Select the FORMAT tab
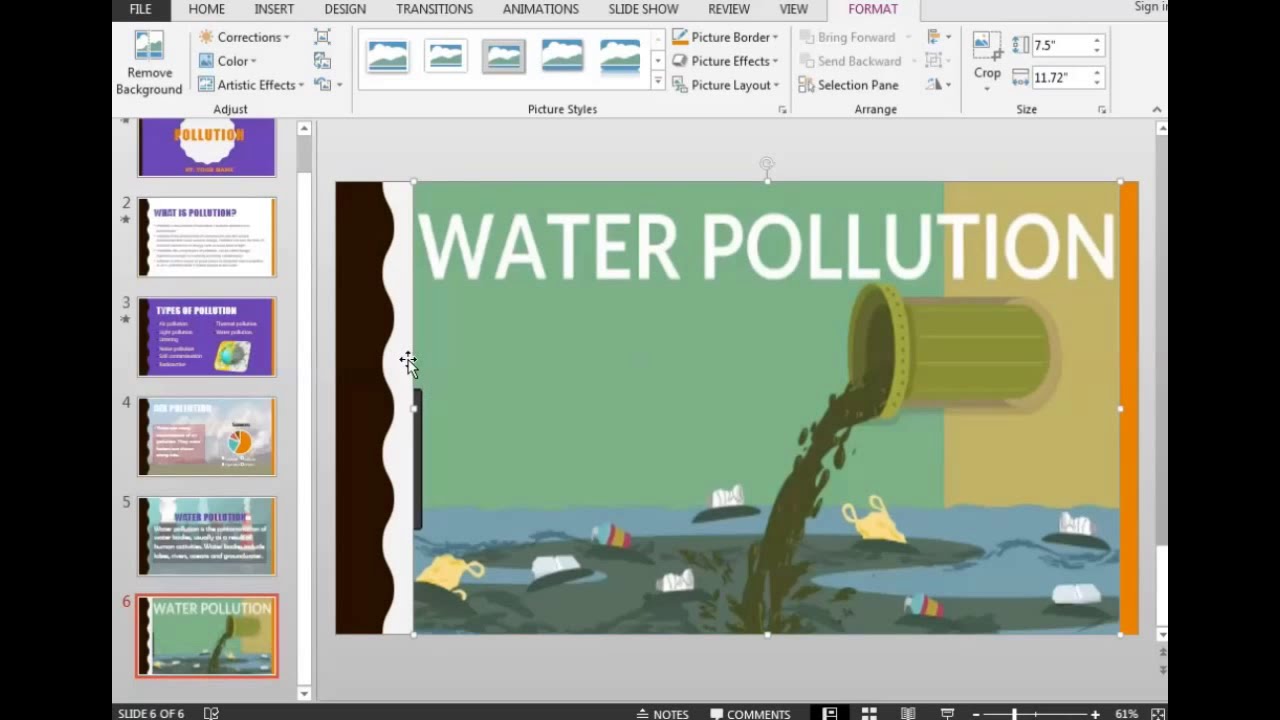This screenshot has width=1280, height=720. tap(873, 9)
